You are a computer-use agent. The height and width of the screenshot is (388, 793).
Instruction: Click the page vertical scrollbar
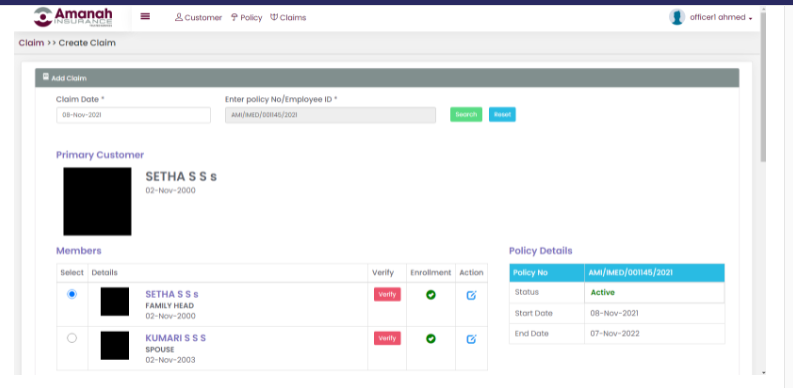pyautogui.click(x=763, y=86)
